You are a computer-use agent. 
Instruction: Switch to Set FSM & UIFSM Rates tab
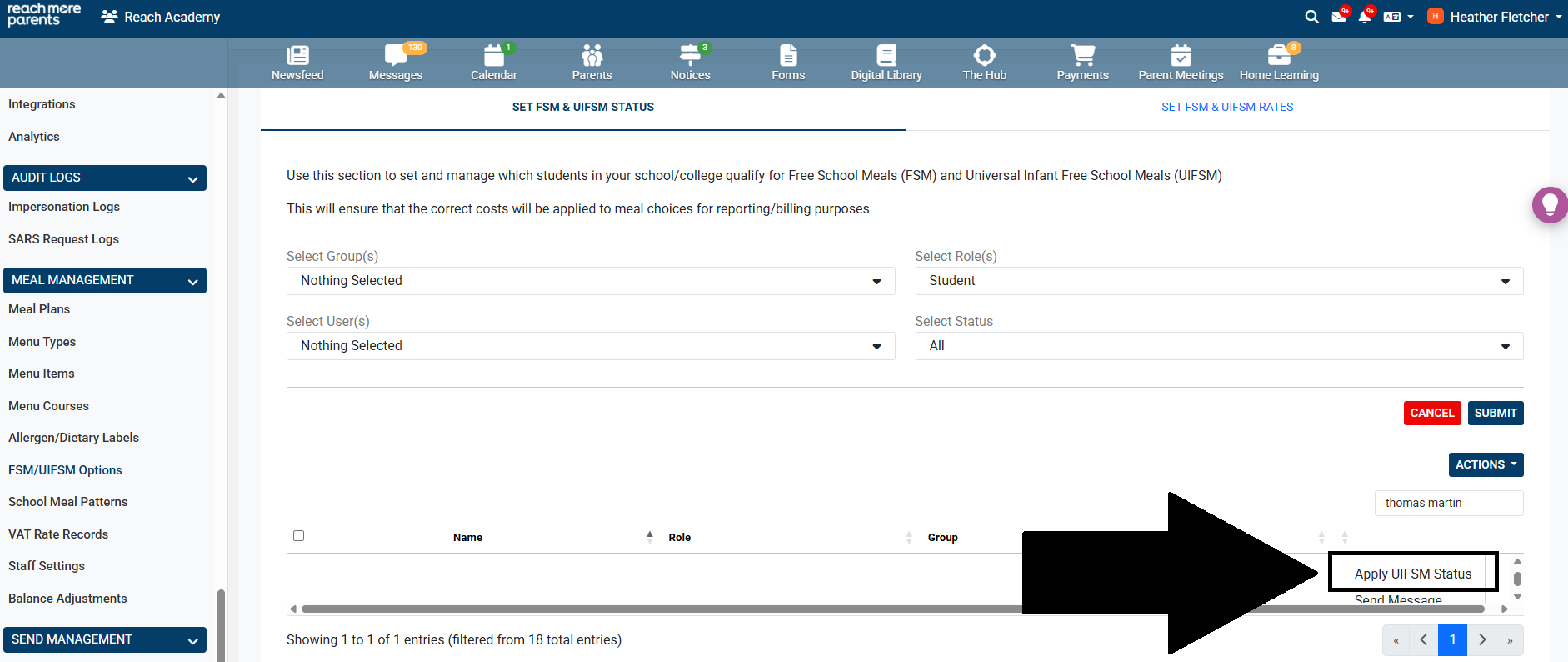tap(1227, 107)
